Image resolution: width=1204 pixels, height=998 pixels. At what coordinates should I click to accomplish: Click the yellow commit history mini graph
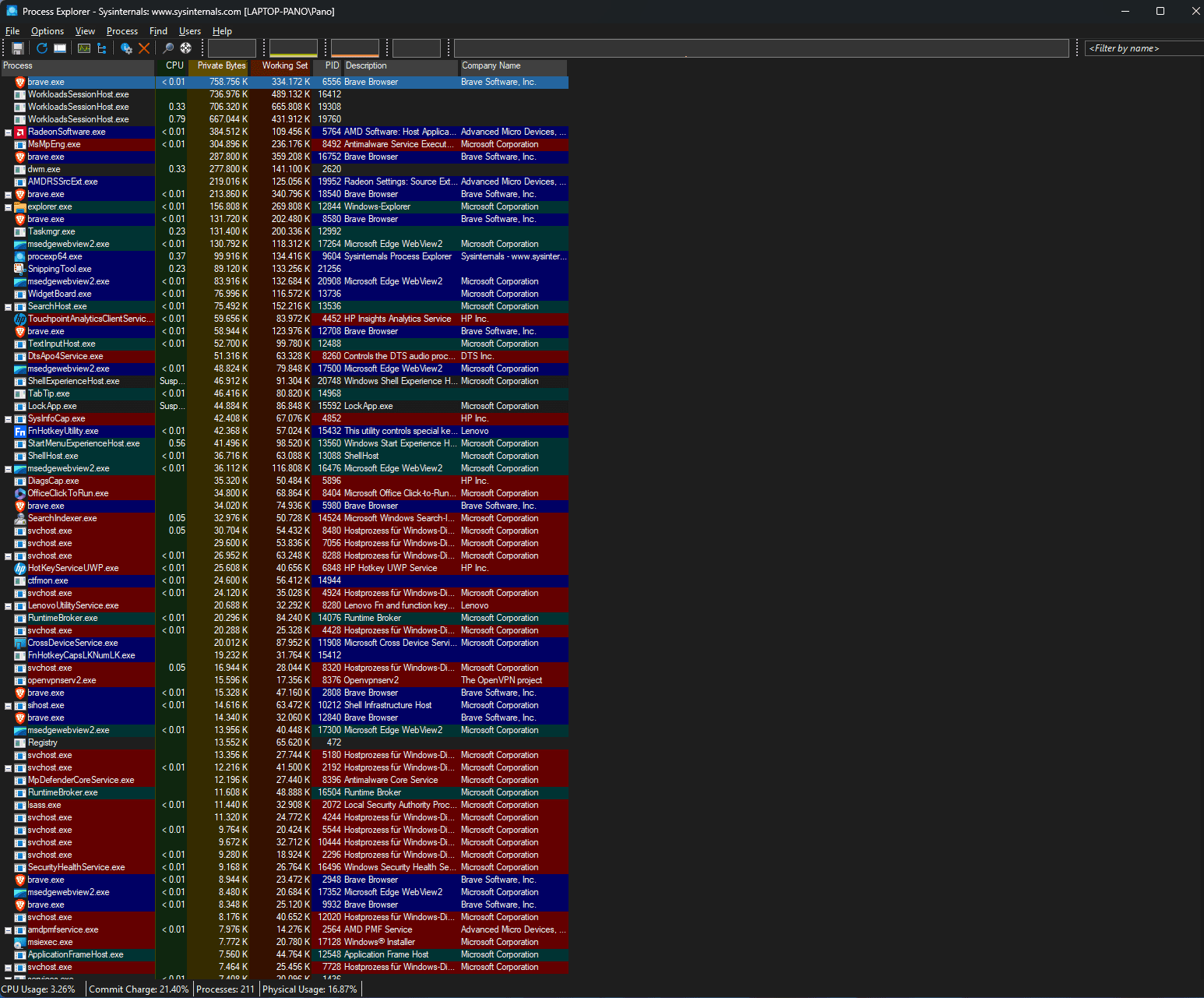(294, 48)
